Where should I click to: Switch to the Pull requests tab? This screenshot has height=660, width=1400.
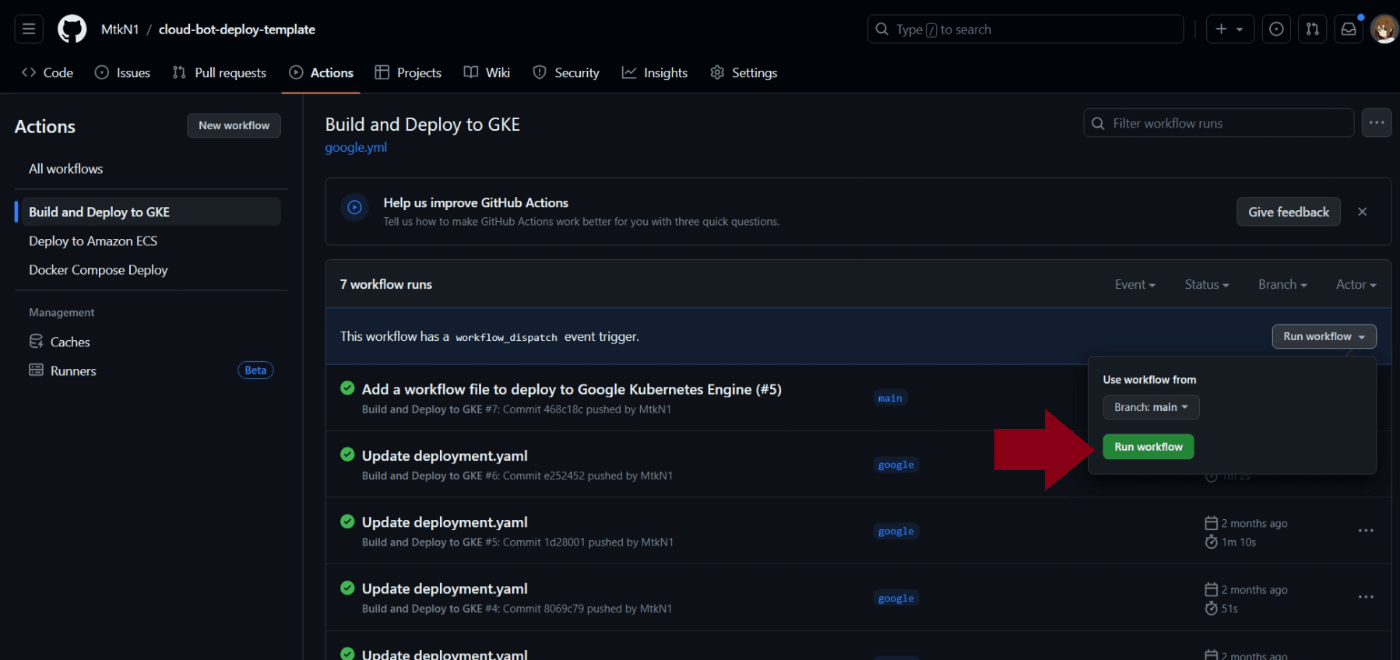(219, 72)
